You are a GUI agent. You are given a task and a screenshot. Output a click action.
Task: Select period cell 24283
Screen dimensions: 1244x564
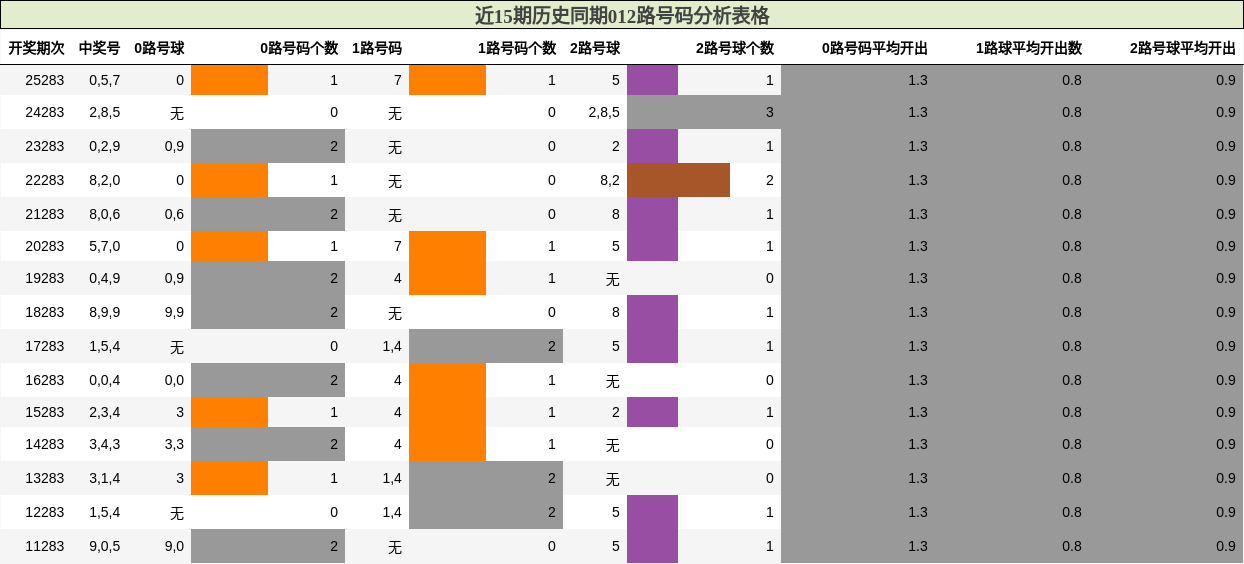pos(45,112)
